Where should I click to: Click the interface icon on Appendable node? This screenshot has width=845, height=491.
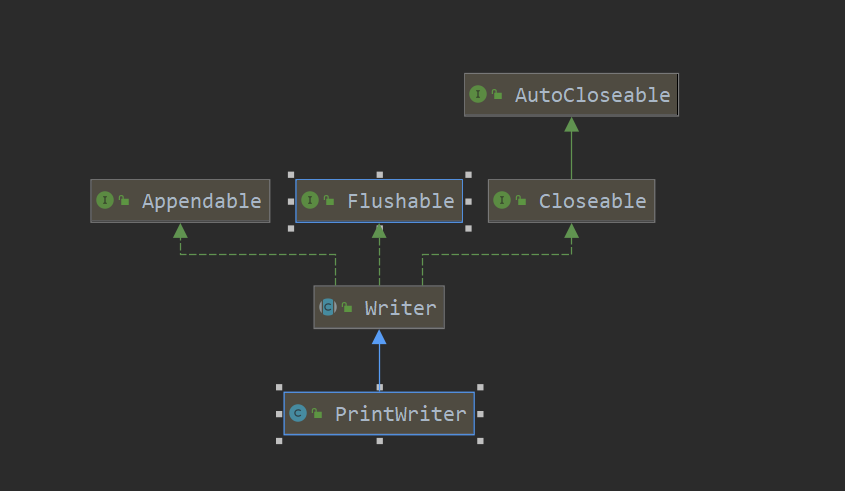(105, 201)
